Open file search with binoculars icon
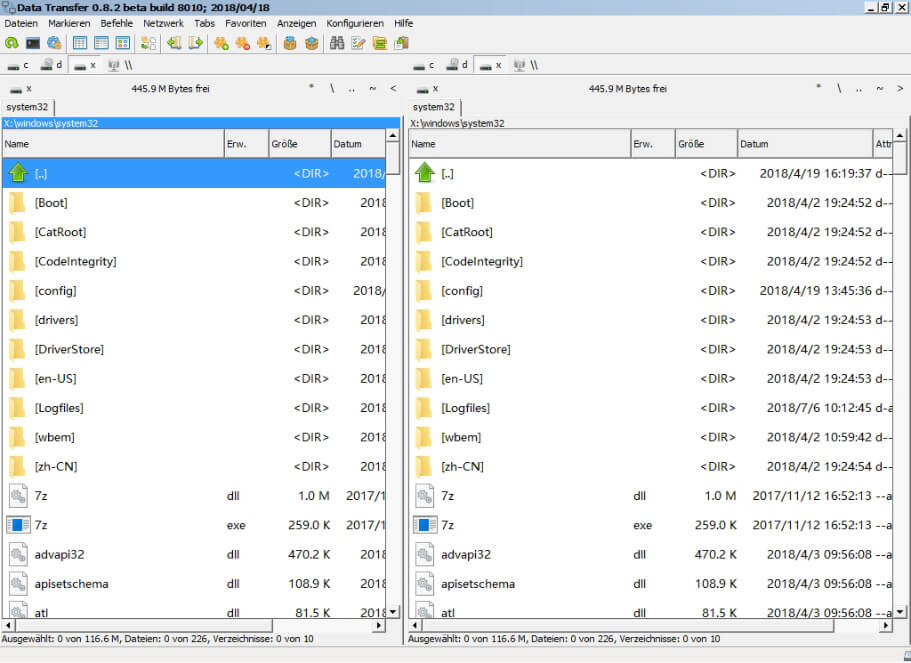Viewport: 911px width, 663px height. [x=337, y=43]
